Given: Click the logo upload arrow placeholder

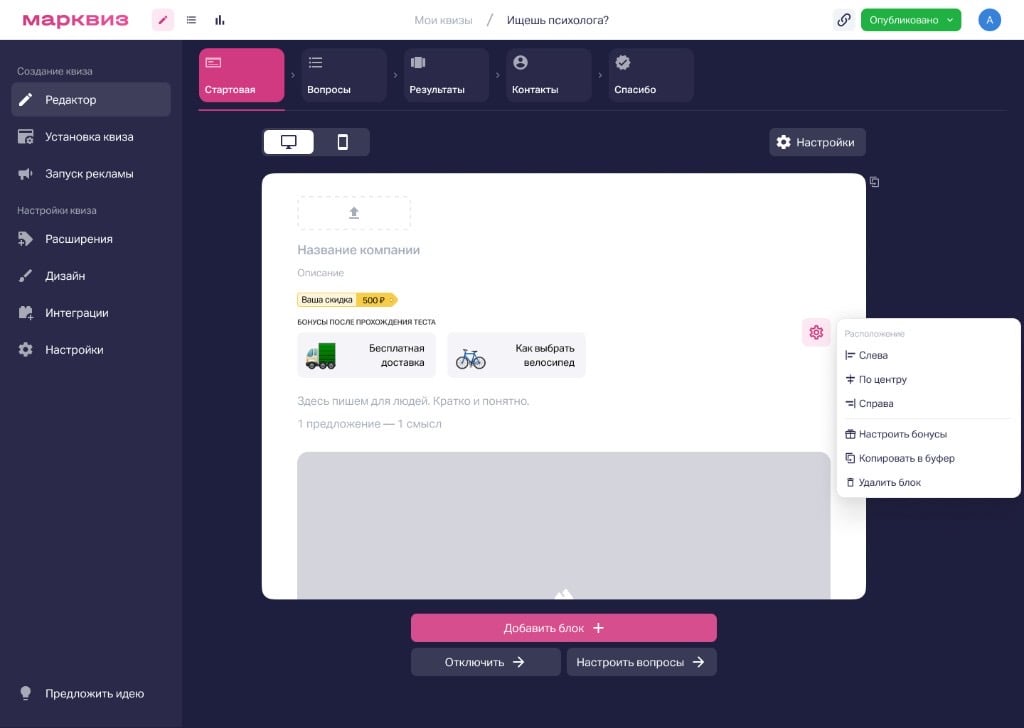Looking at the screenshot, I should [x=354, y=213].
